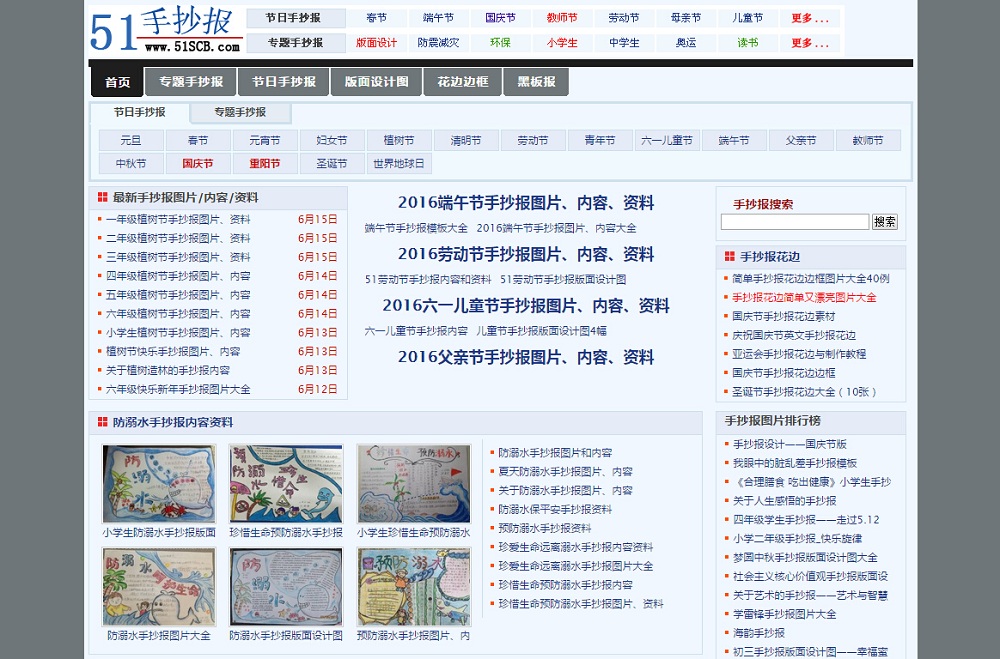Select the 节日手抄报 sub-tab

click(x=140, y=112)
